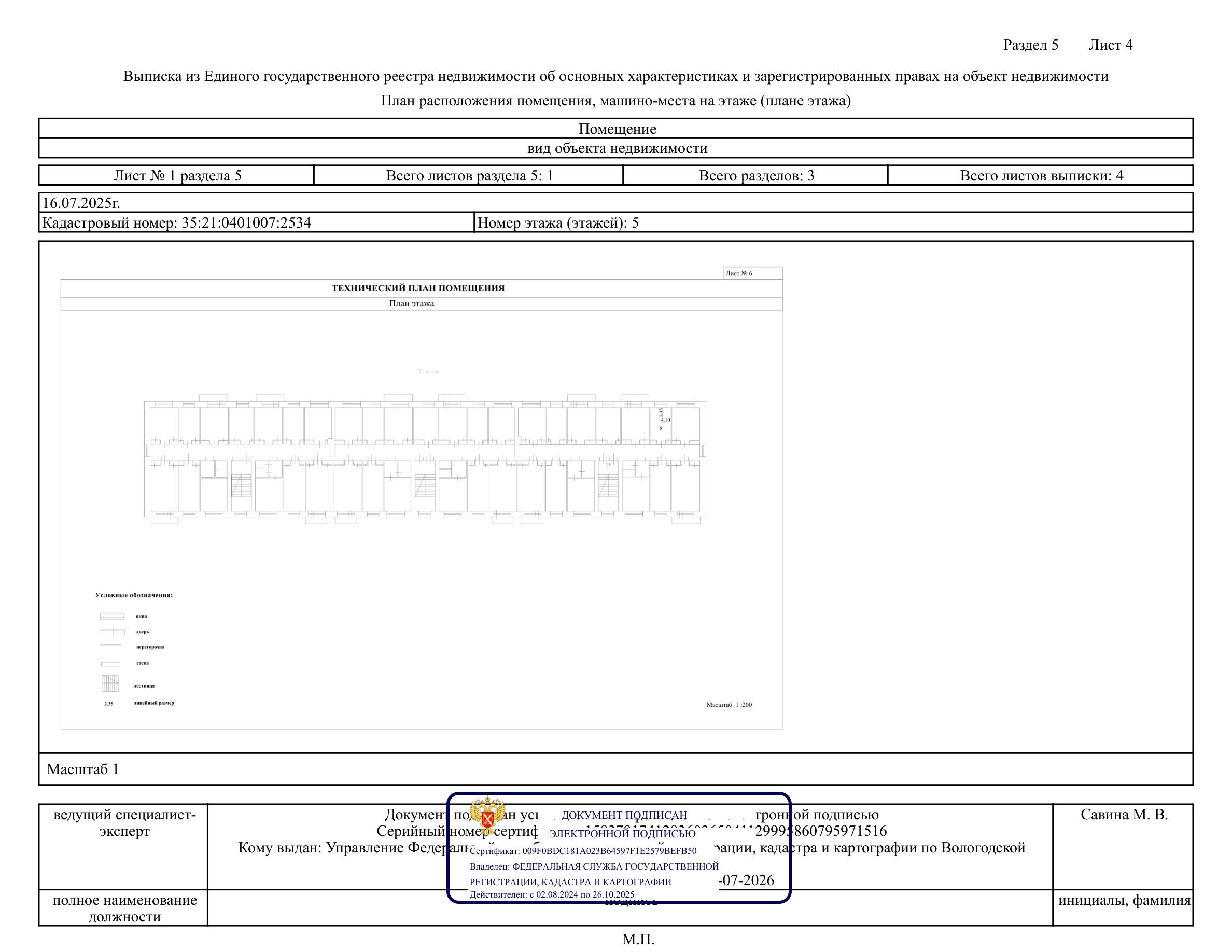Click the electronic signature stamp certificate line

[583, 851]
